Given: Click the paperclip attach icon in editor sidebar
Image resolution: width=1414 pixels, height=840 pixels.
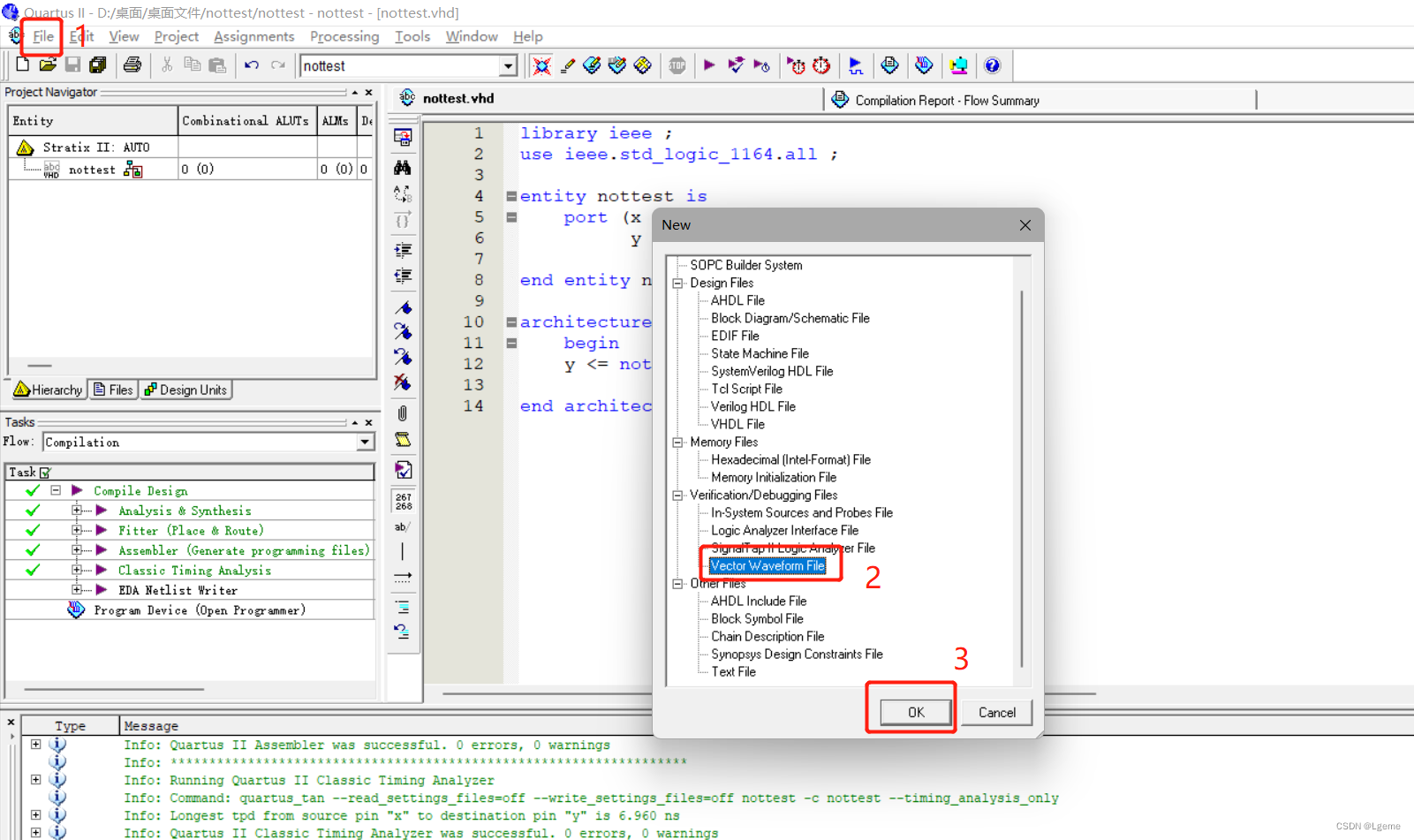Looking at the screenshot, I should pos(403,413).
